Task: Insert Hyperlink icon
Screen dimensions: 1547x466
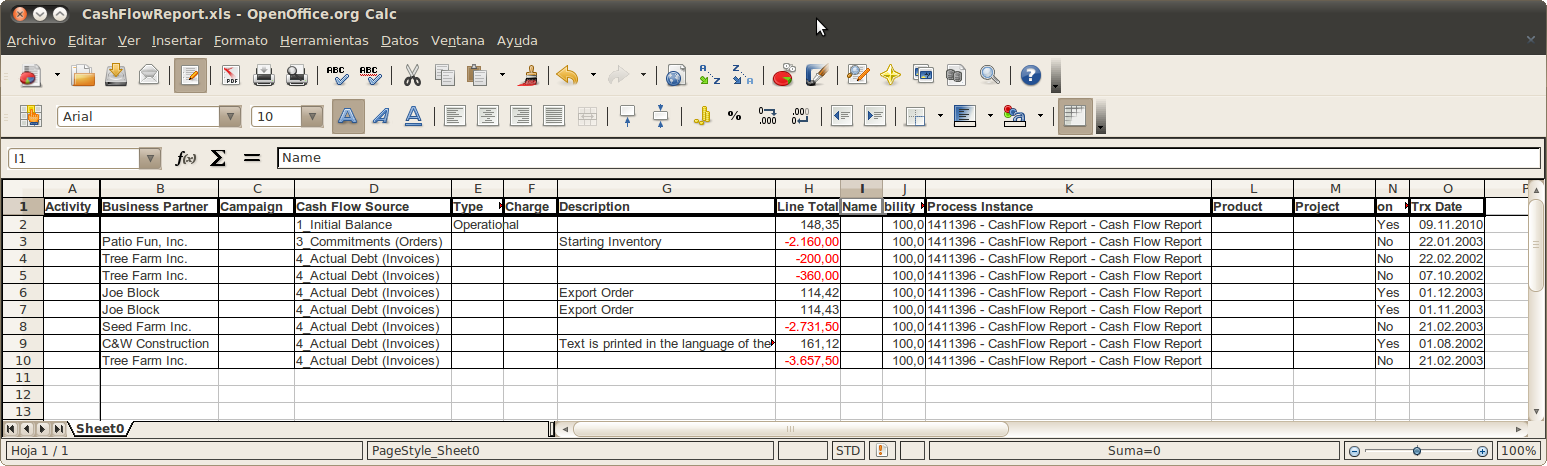Action: (x=676, y=75)
